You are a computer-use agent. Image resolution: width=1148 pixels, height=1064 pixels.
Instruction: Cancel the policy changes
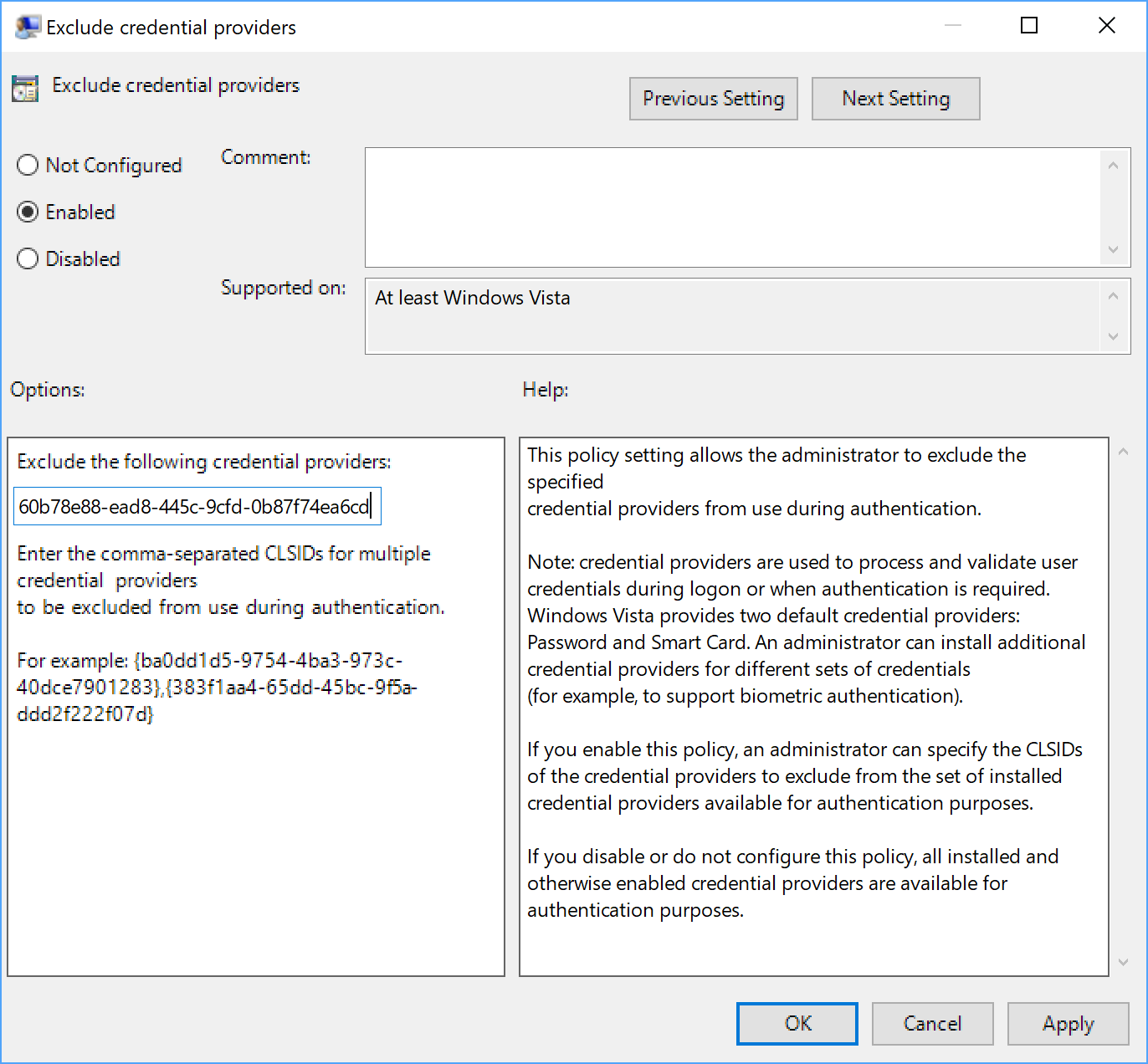pos(932,1024)
